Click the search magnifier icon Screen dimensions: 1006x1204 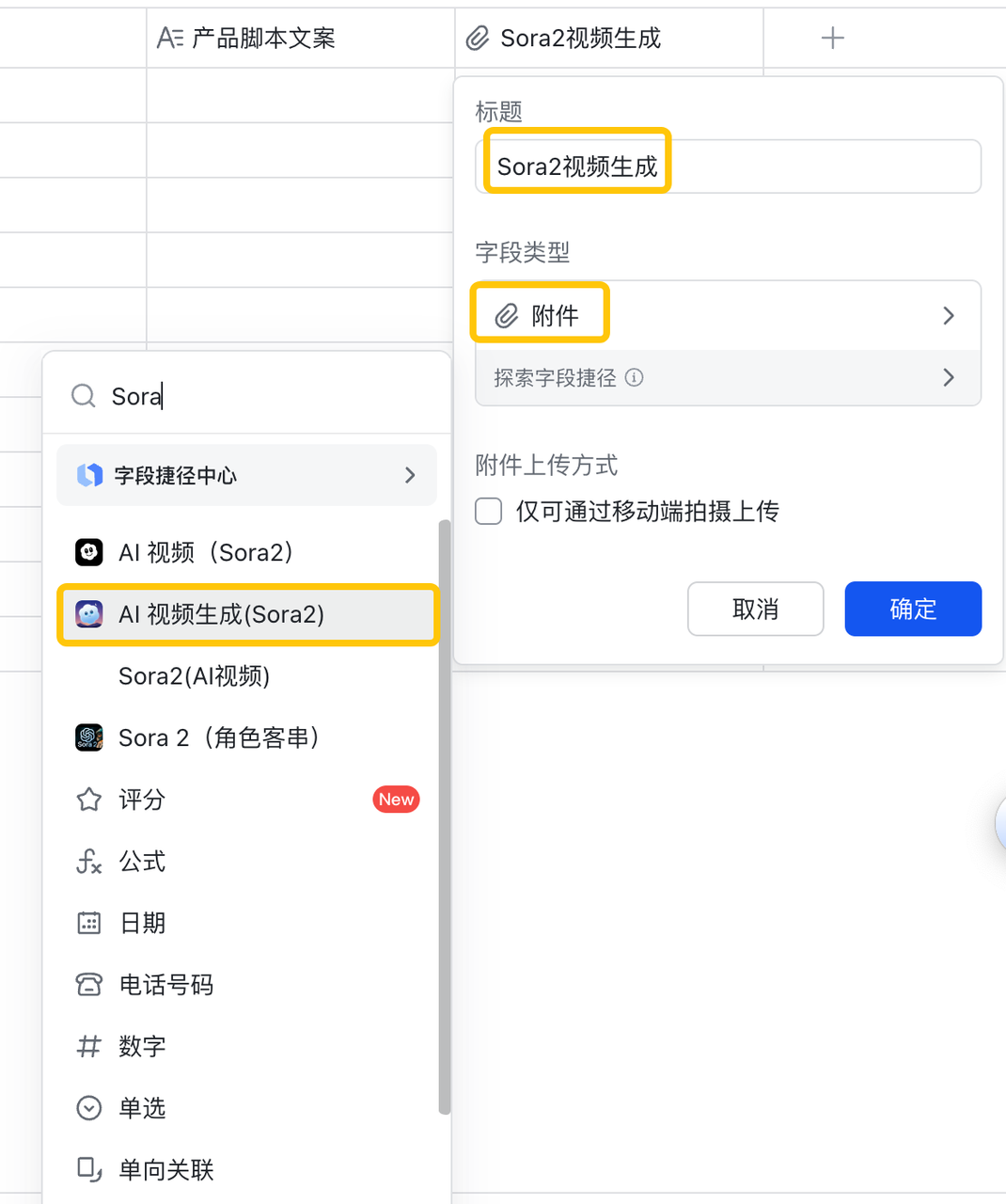(84, 395)
